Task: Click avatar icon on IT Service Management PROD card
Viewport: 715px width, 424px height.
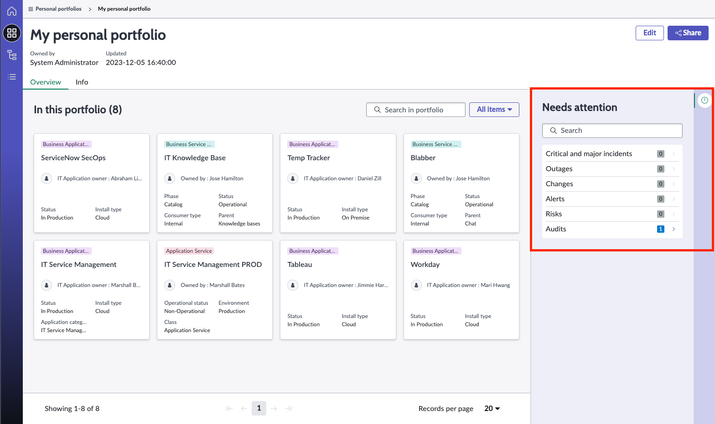Action: pyautogui.click(x=170, y=285)
